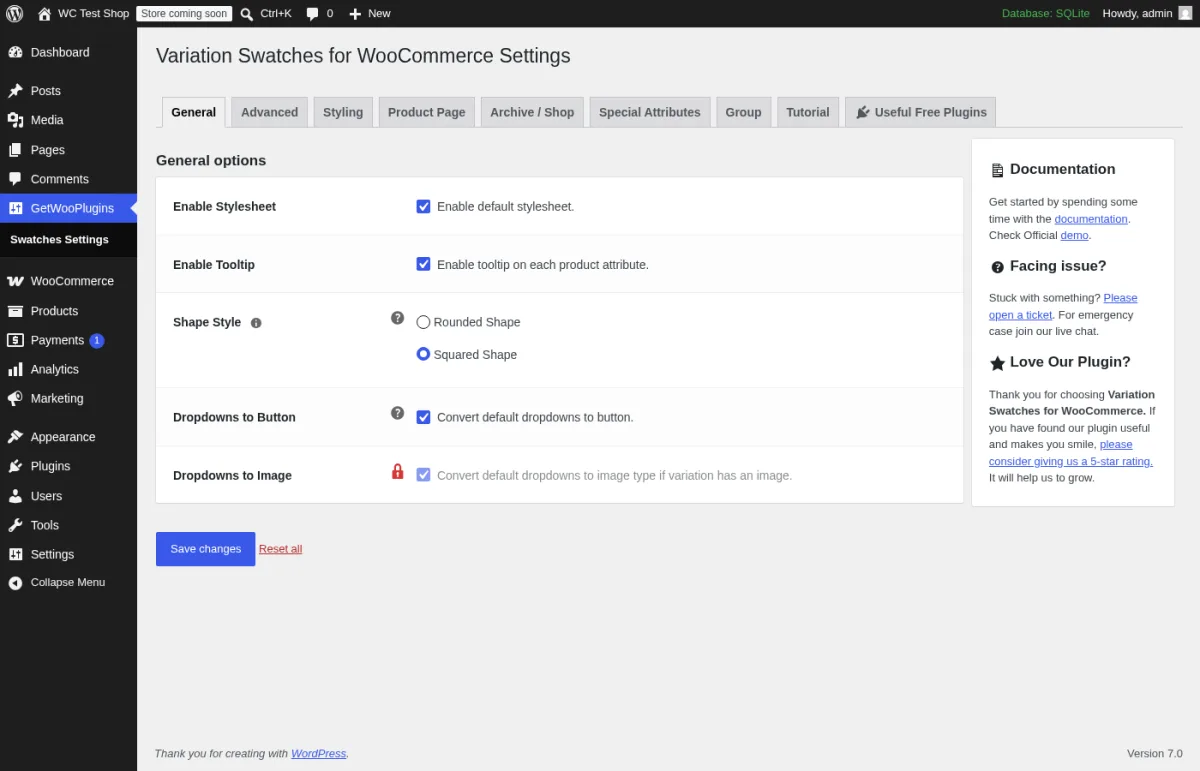Select the Rounded Shape radio button
Screen dimensions: 1200x771
tap(424, 322)
